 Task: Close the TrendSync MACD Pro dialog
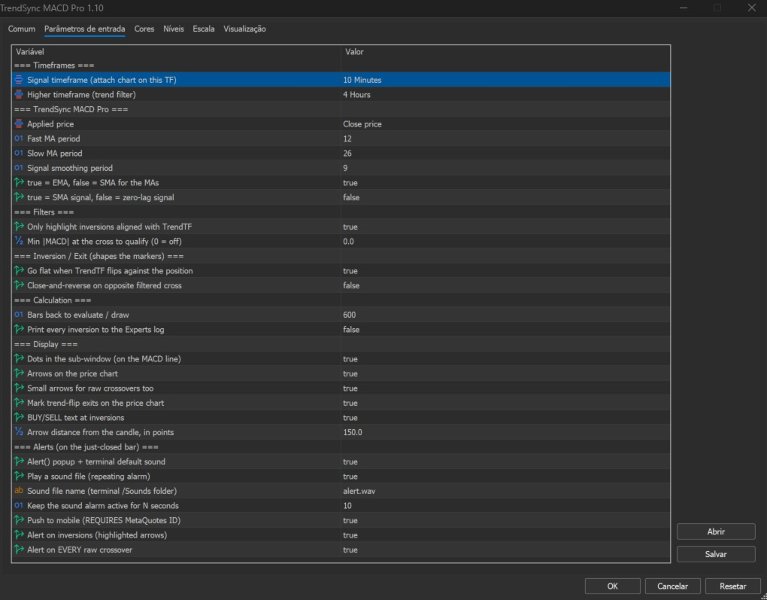point(751,8)
